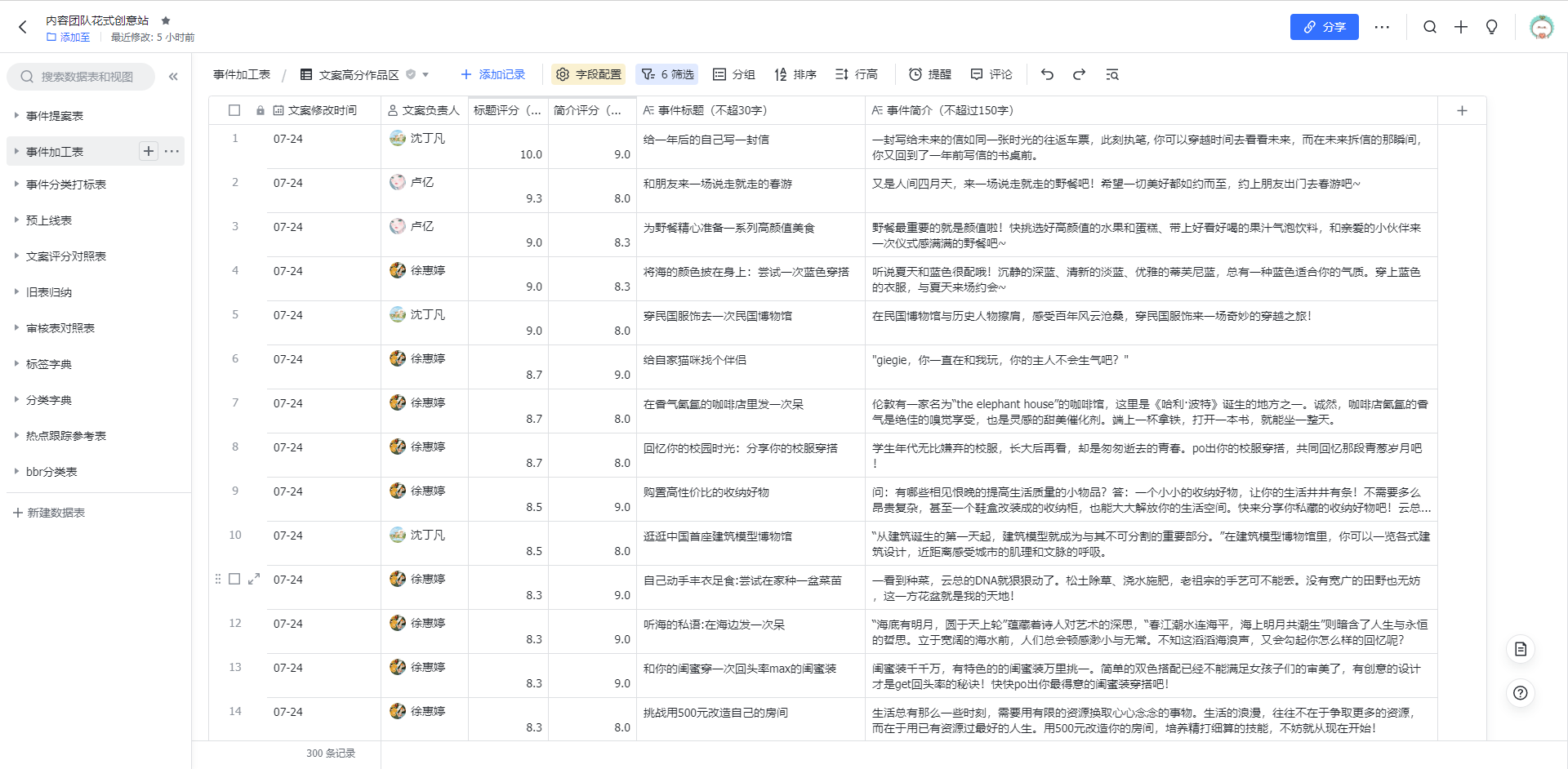
Task: Check the row 11 checkbox
Action: [234, 579]
